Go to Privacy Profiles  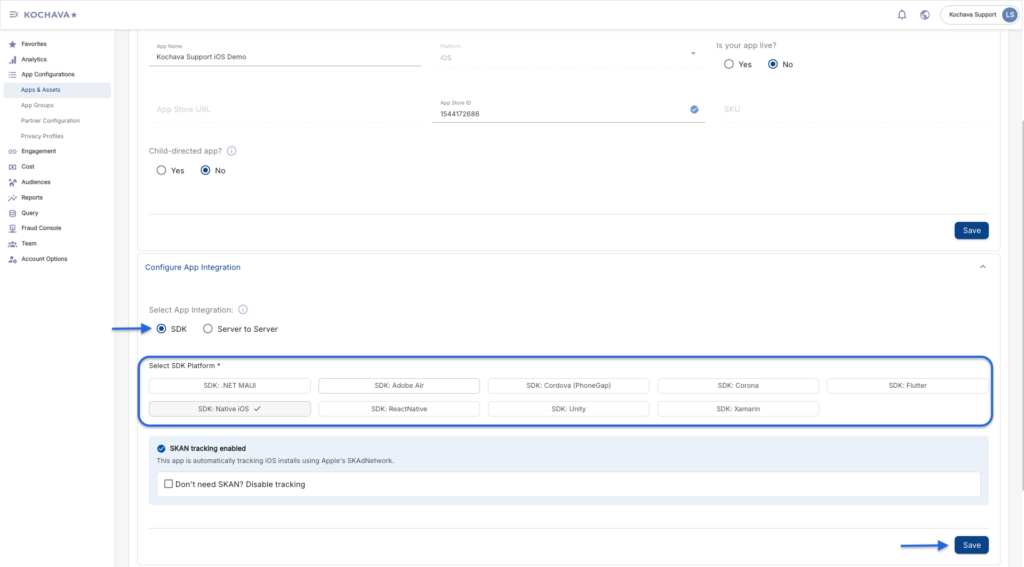click(42, 136)
